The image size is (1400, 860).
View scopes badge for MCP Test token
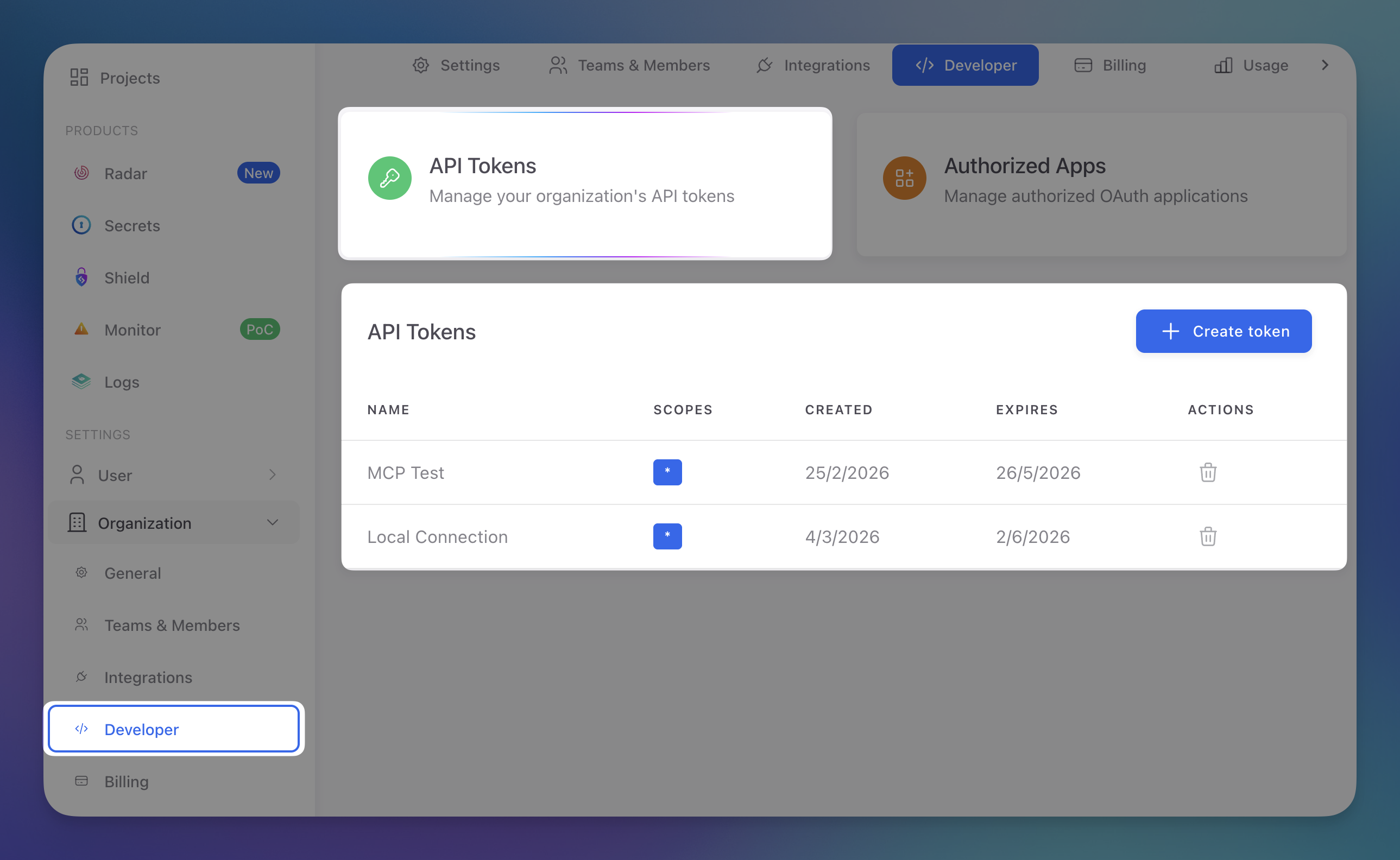point(667,472)
